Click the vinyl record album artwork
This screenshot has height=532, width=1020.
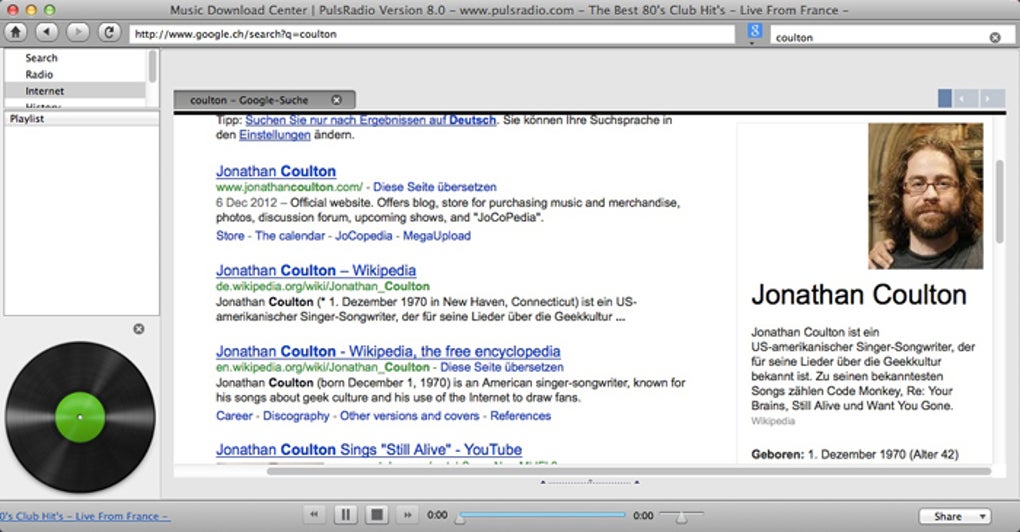(x=80, y=417)
